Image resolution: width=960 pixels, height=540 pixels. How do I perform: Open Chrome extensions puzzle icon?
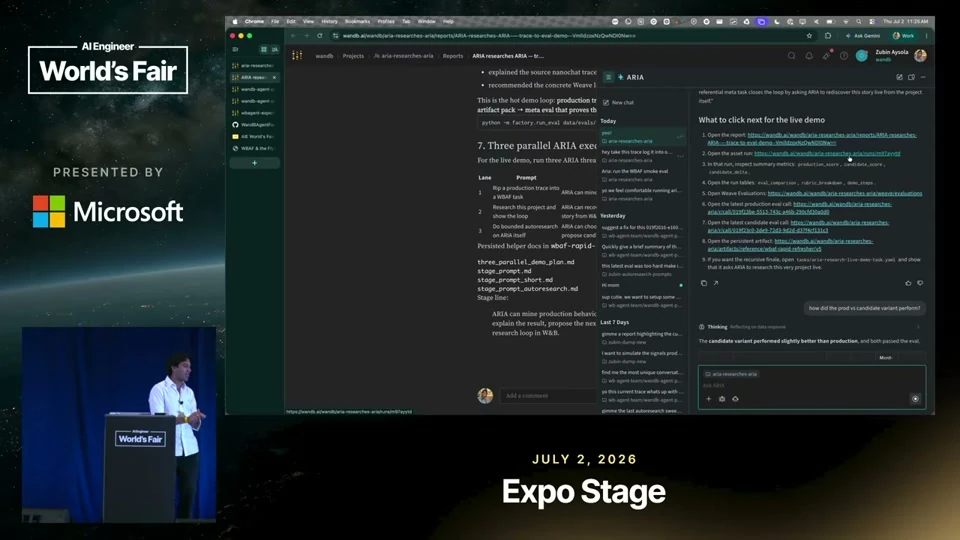(x=828, y=36)
